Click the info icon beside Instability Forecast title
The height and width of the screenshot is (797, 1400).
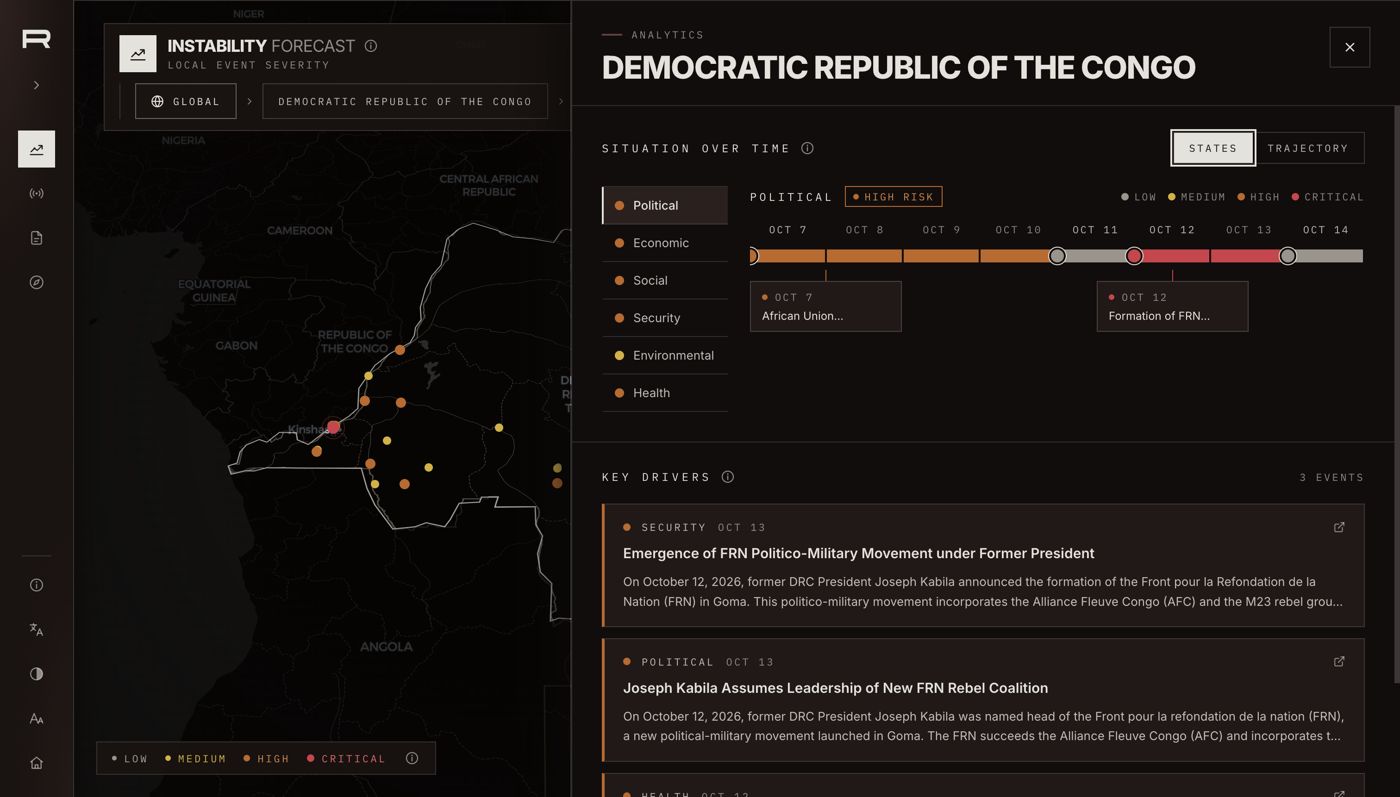click(x=371, y=46)
